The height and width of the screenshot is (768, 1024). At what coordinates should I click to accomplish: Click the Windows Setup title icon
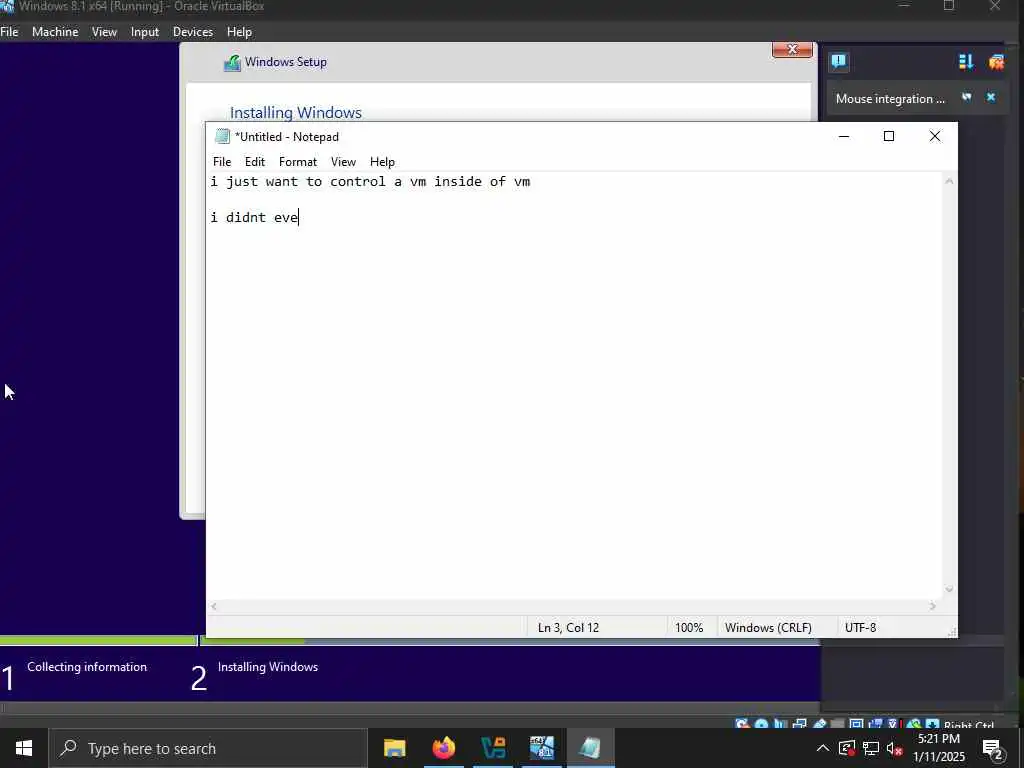coord(232,63)
